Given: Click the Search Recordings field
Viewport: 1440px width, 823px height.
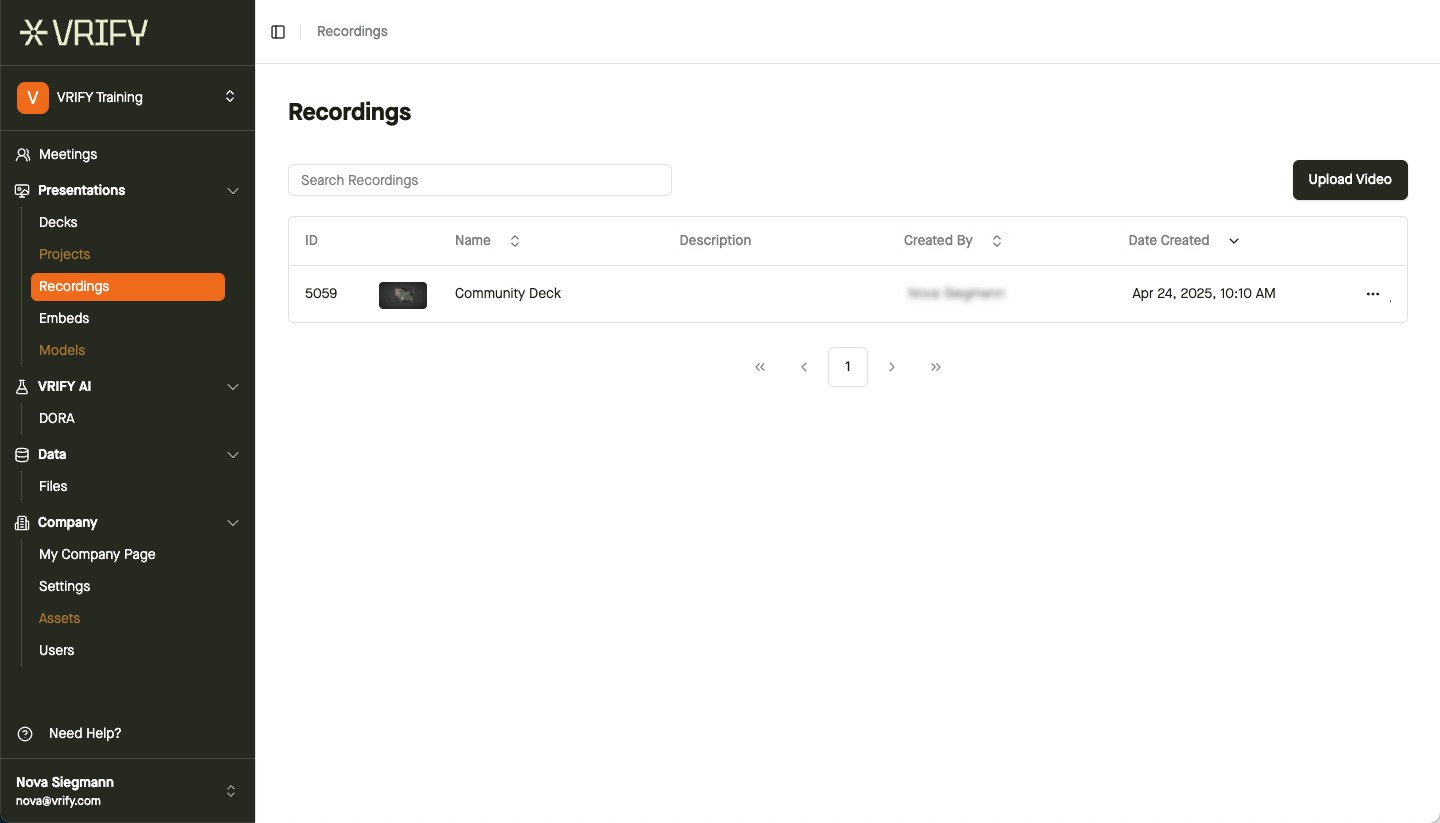Looking at the screenshot, I should [x=480, y=180].
